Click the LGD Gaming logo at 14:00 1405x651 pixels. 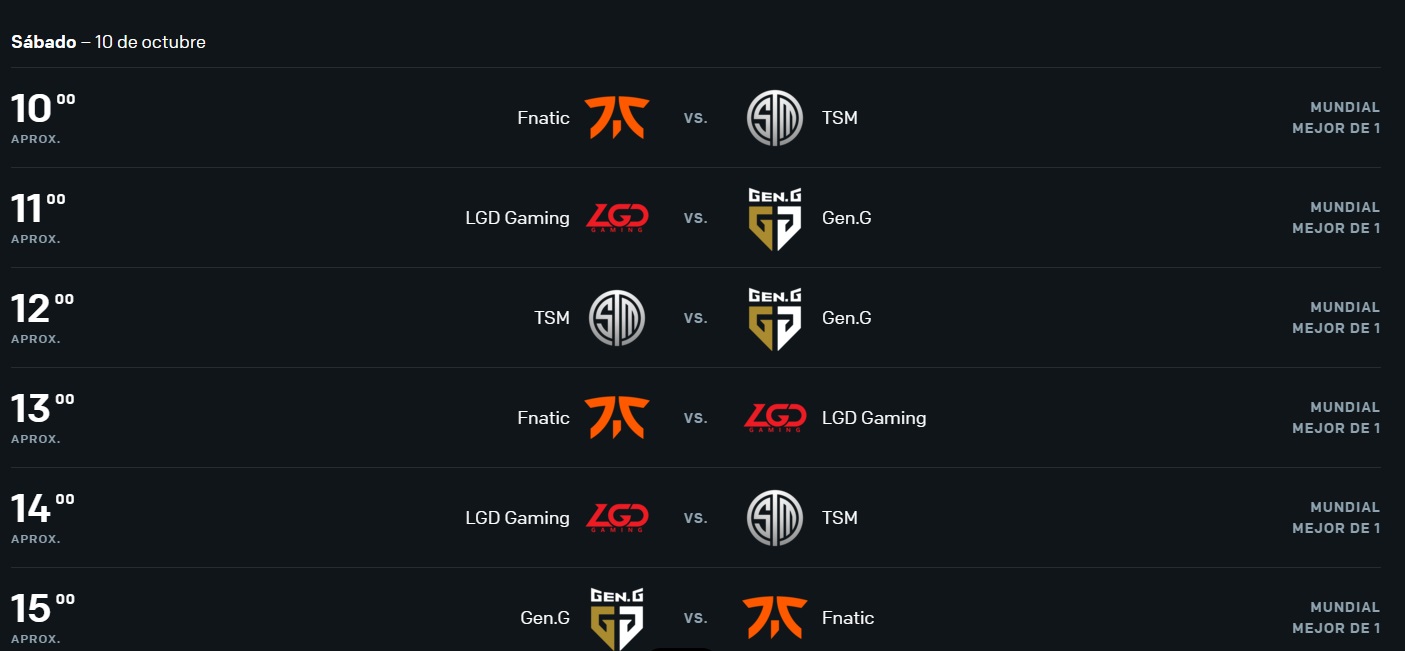[x=617, y=518]
